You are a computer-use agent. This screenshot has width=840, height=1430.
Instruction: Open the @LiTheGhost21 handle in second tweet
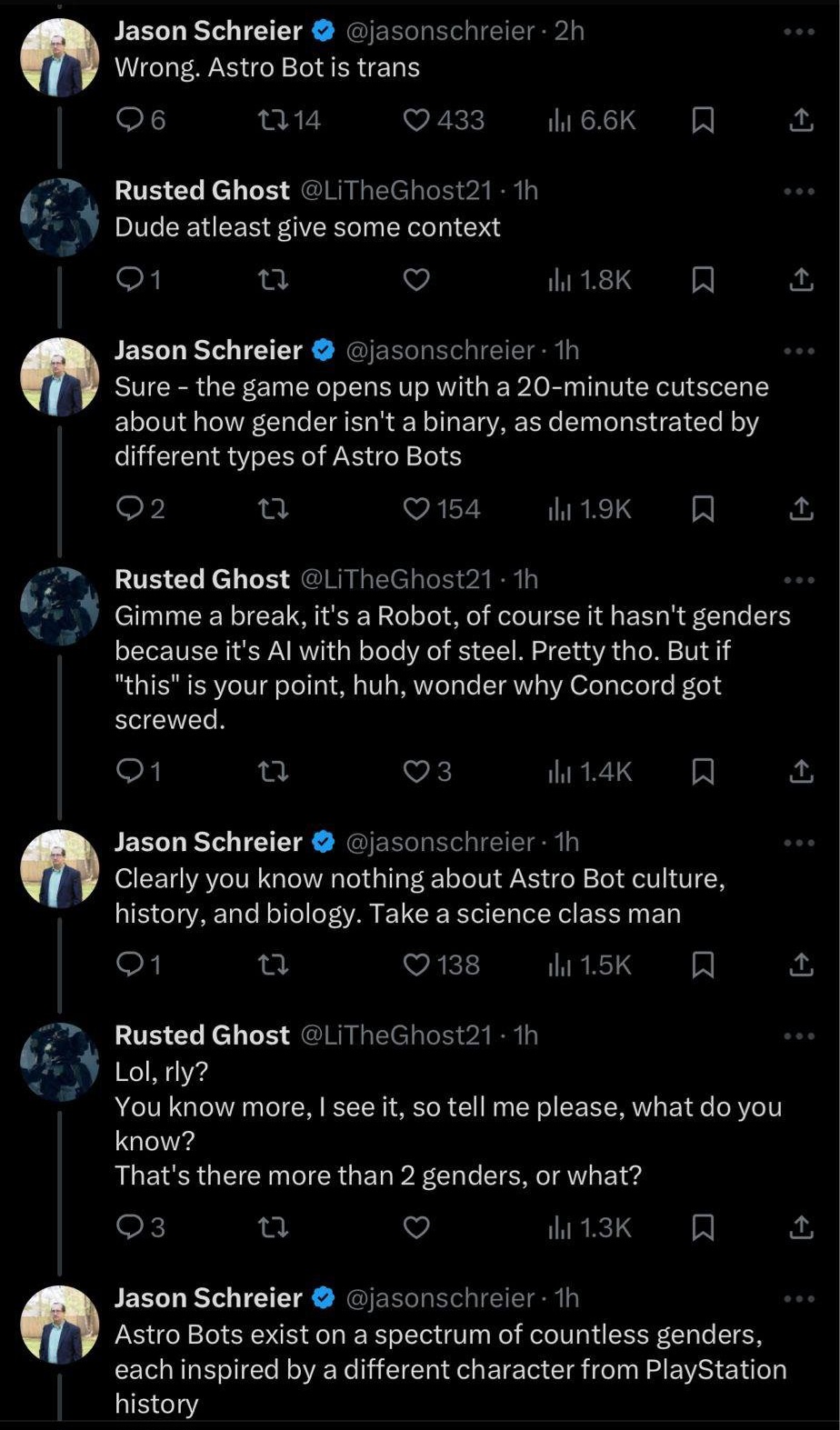[395, 190]
